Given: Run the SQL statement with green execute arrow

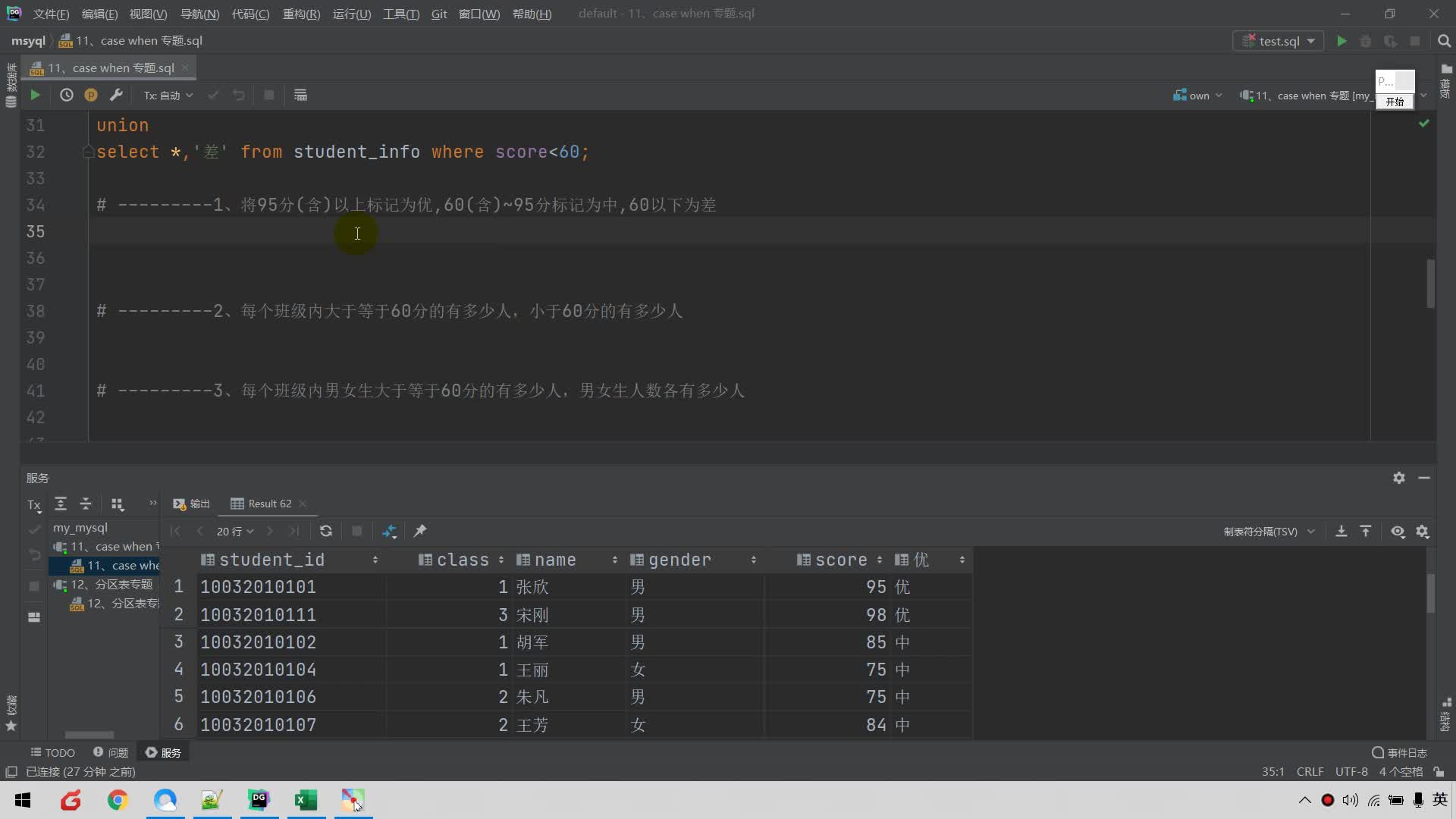Looking at the screenshot, I should 35,95.
